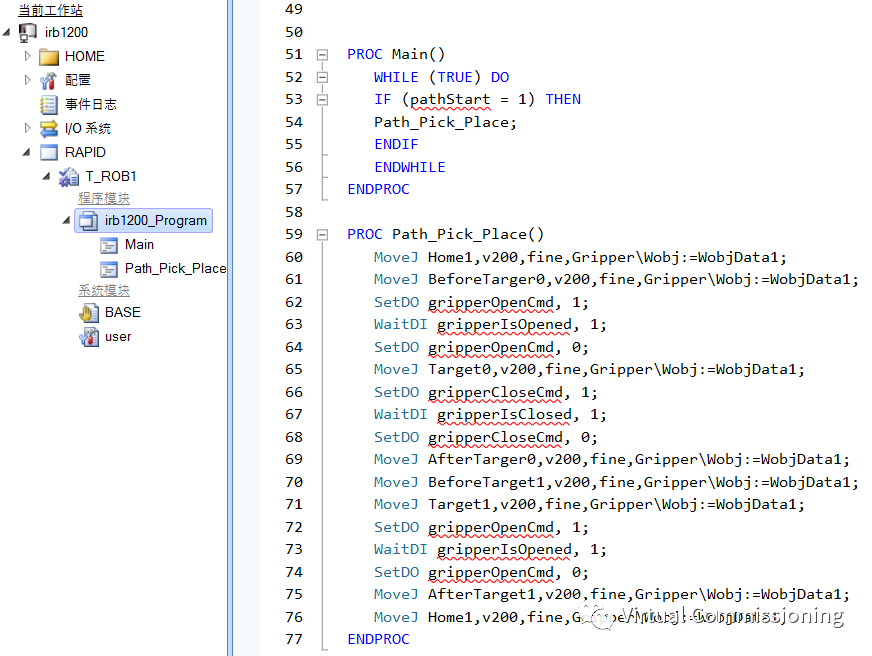This screenshot has width=872, height=656.
Task: Click the irb1200 controller icon
Action: [x=28, y=32]
